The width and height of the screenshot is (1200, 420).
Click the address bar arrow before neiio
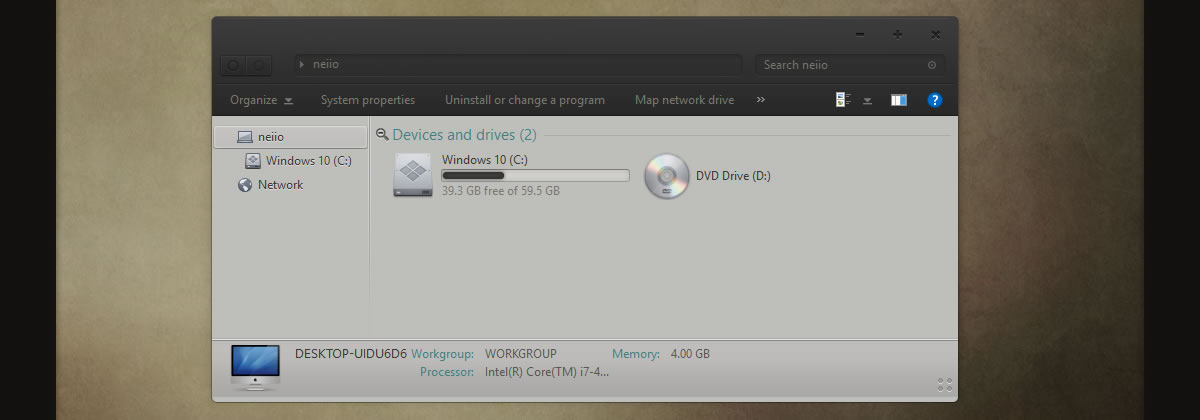(x=302, y=65)
